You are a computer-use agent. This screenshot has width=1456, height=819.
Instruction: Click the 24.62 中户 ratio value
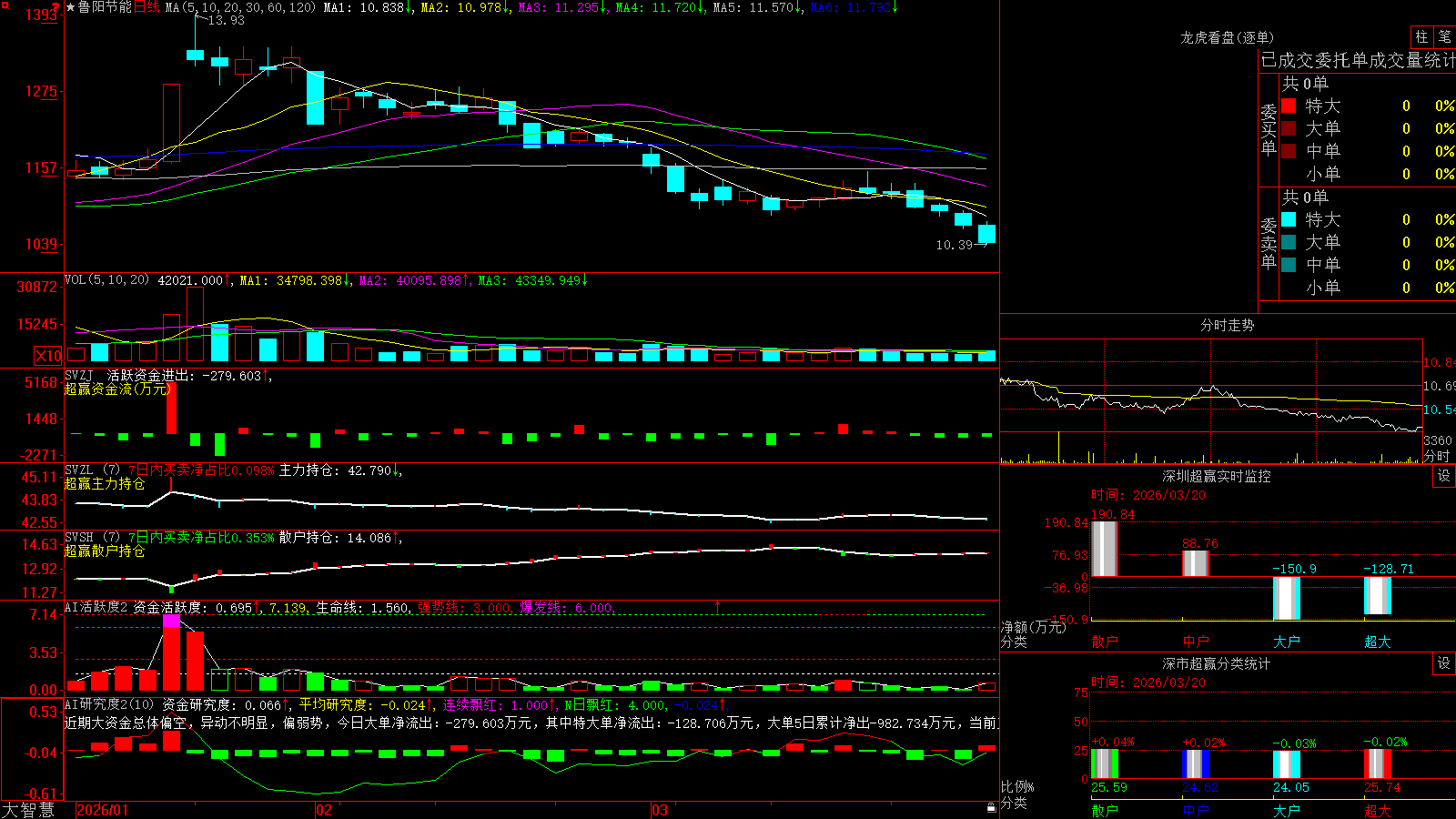1200,787
